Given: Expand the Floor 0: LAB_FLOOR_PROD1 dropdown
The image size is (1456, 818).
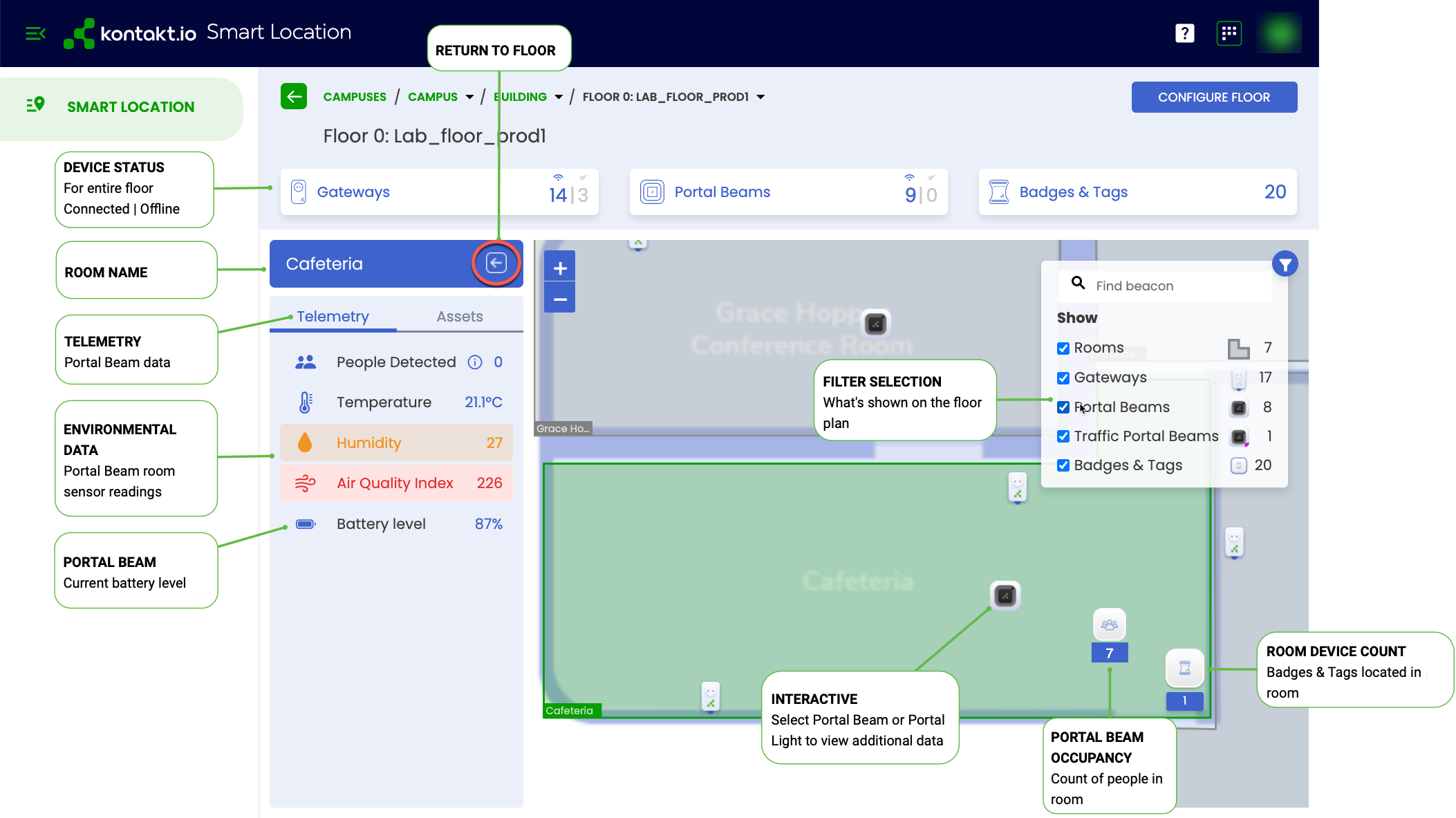Looking at the screenshot, I should pyautogui.click(x=760, y=97).
